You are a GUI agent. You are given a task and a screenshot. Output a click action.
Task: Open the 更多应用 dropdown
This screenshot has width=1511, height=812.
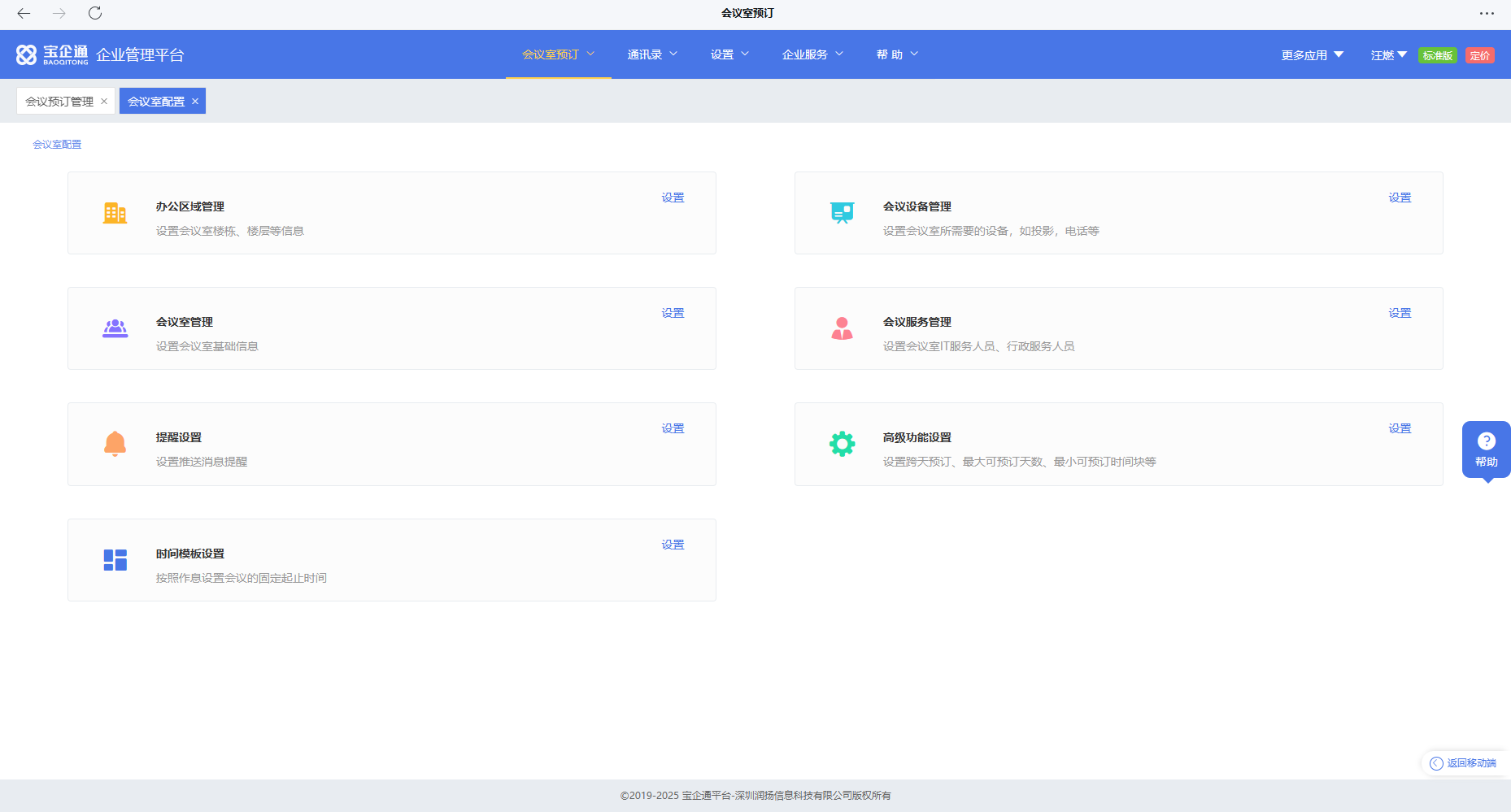pos(1312,55)
